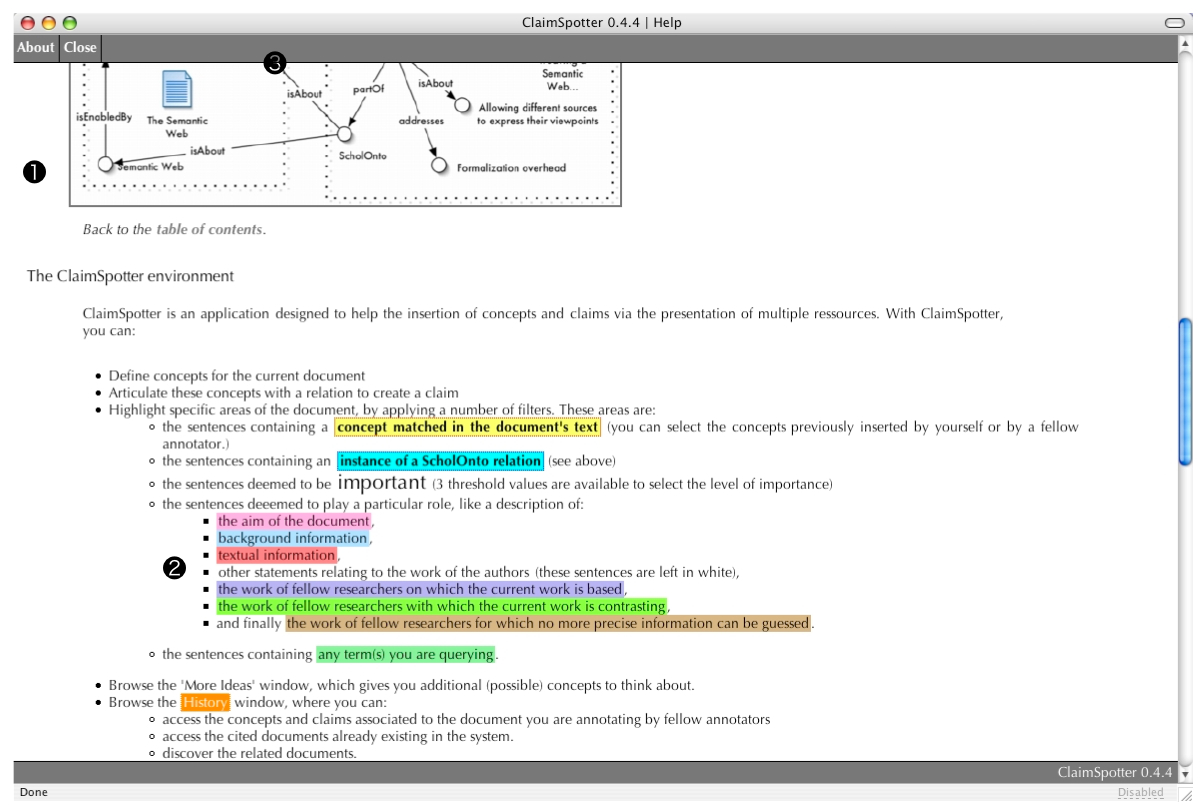Click the 'Semantic Web' node circle in diagram
Image resolution: width=1202 pixels, height=810 pixels.
coord(105,163)
